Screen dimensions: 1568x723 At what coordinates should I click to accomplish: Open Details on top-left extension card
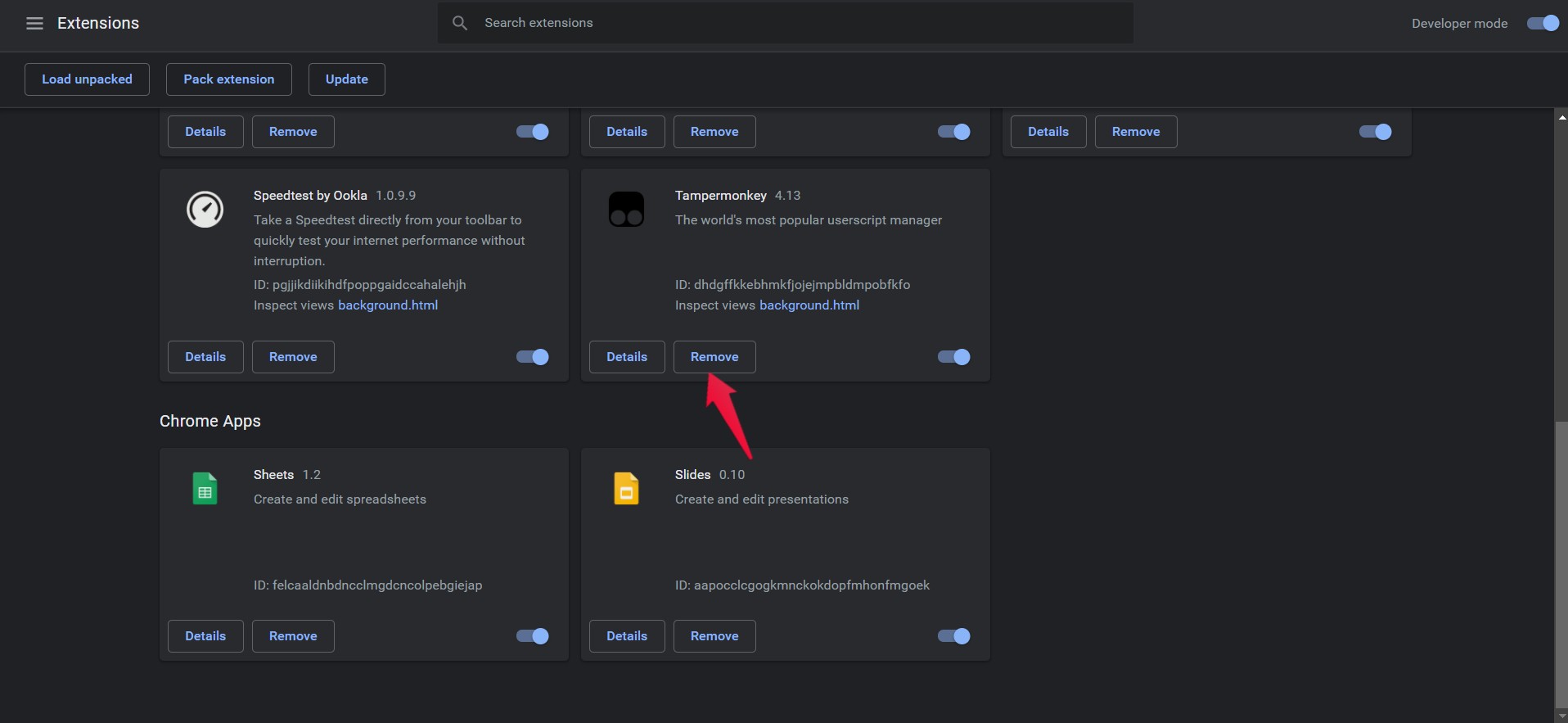click(x=205, y=132)
